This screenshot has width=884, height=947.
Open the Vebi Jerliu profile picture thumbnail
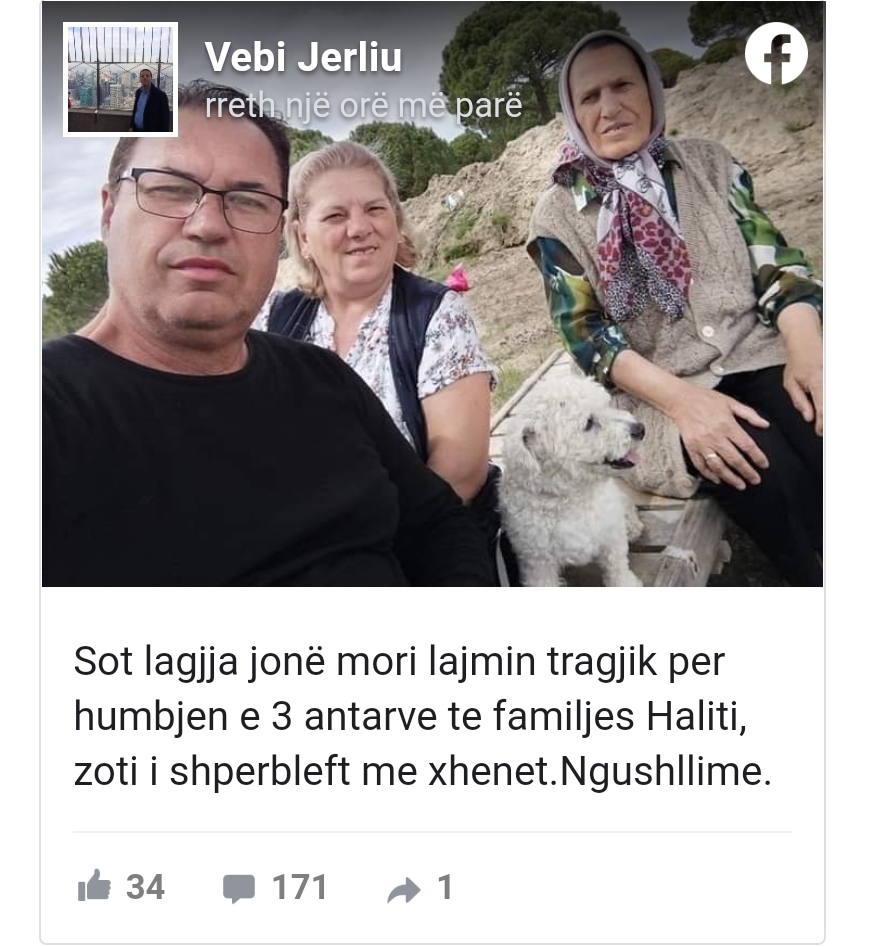tap(121, 79)
